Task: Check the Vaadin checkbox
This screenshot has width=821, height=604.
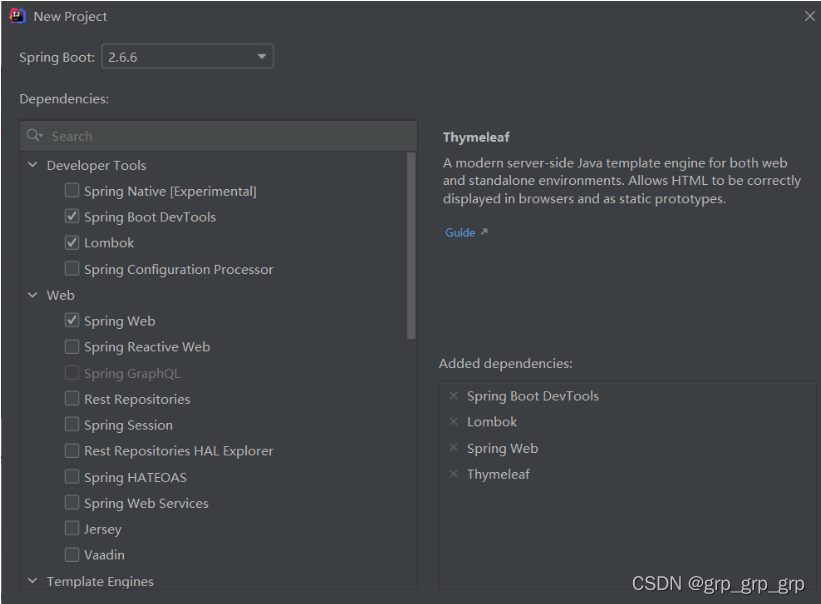Action: [x=72, y=554]
